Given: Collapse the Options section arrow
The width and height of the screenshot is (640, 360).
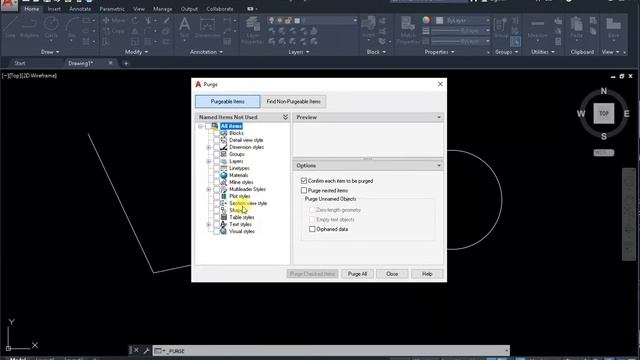Looking at the screenshot, I should tap(439, 166).
